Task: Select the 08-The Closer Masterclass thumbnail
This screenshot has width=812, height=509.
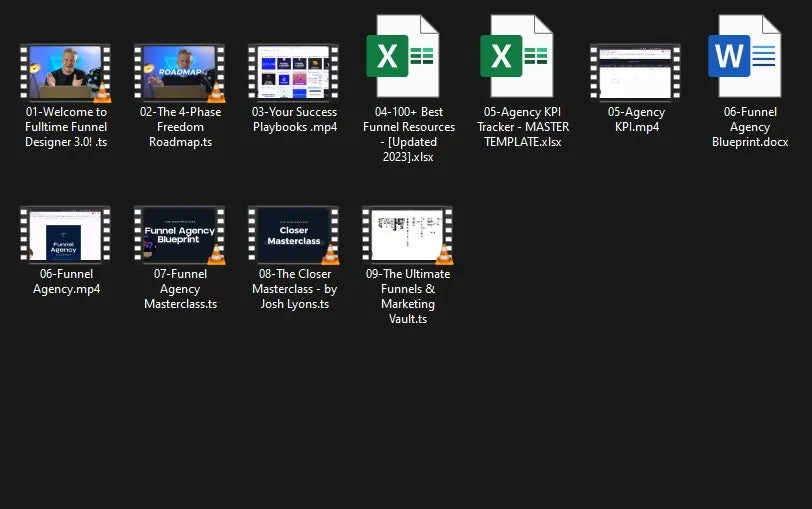Action: (x=291, y=234)
